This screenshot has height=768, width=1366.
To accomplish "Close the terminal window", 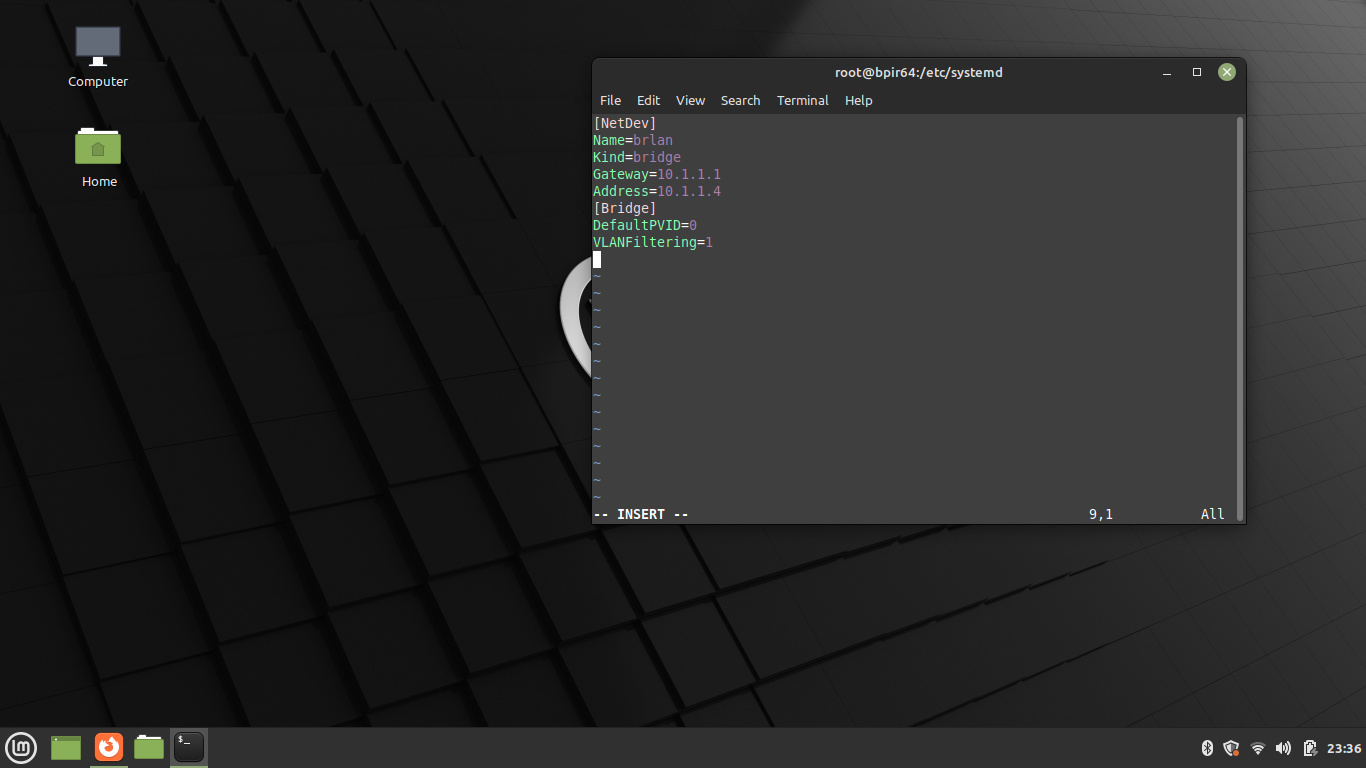I will point(1227,72).
